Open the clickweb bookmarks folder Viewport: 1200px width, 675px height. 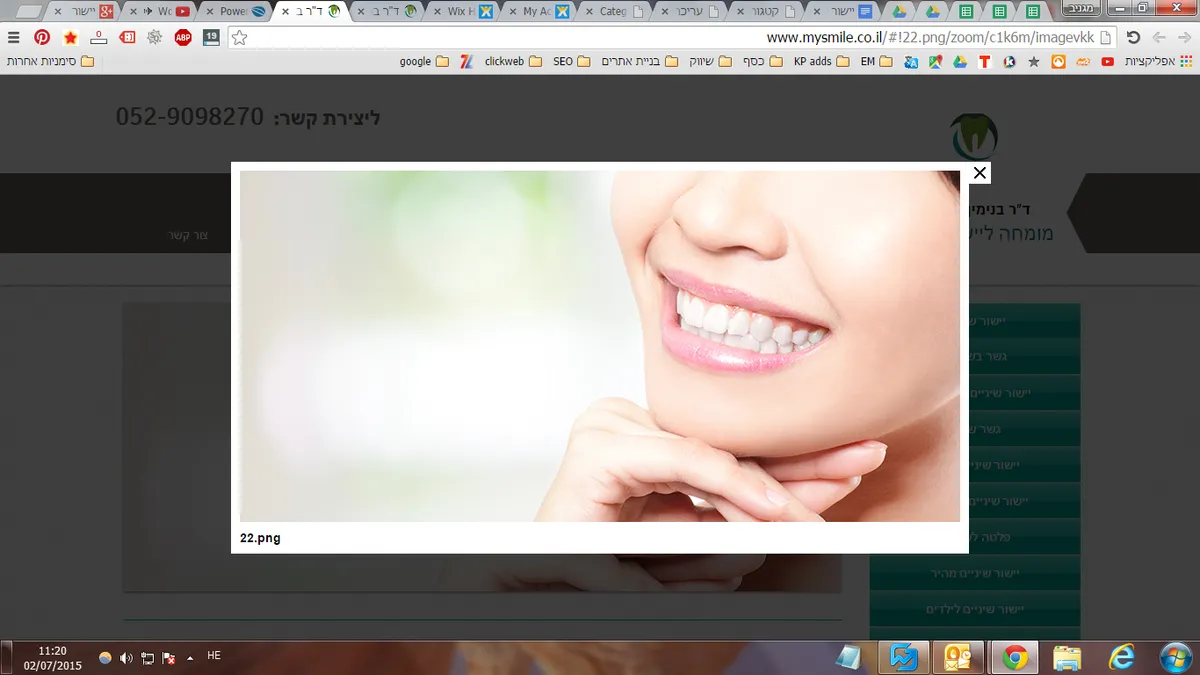(x=513, y=61)
